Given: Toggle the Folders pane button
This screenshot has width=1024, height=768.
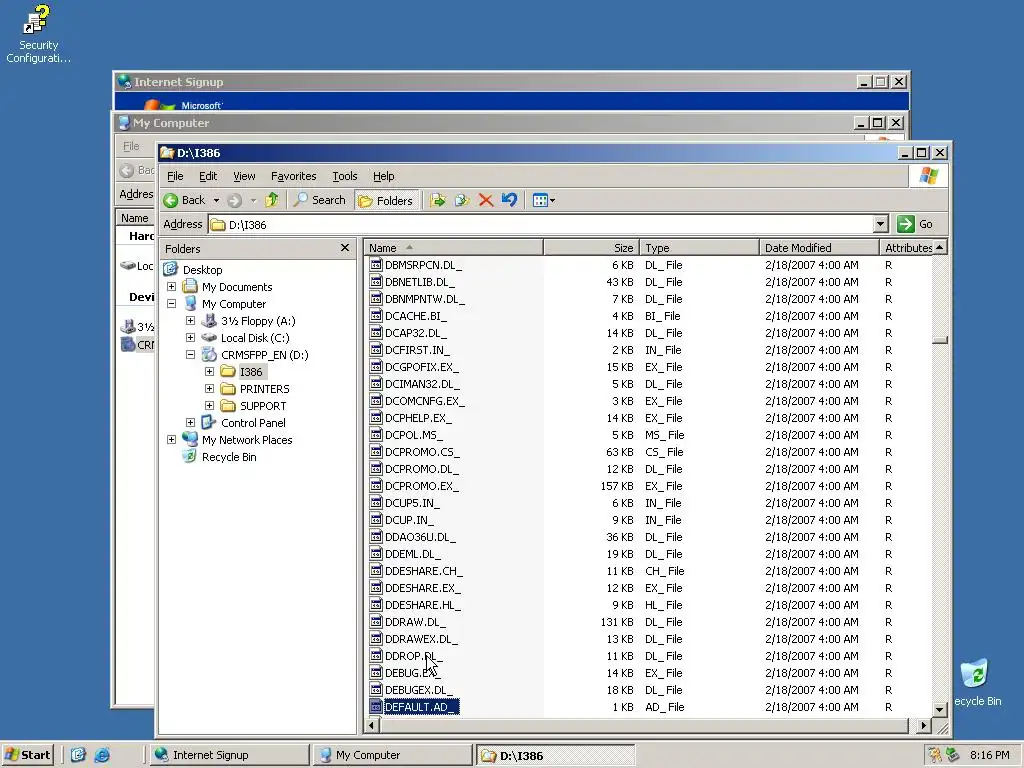Looking at the screenshot, I should click(x=386, y=200).
